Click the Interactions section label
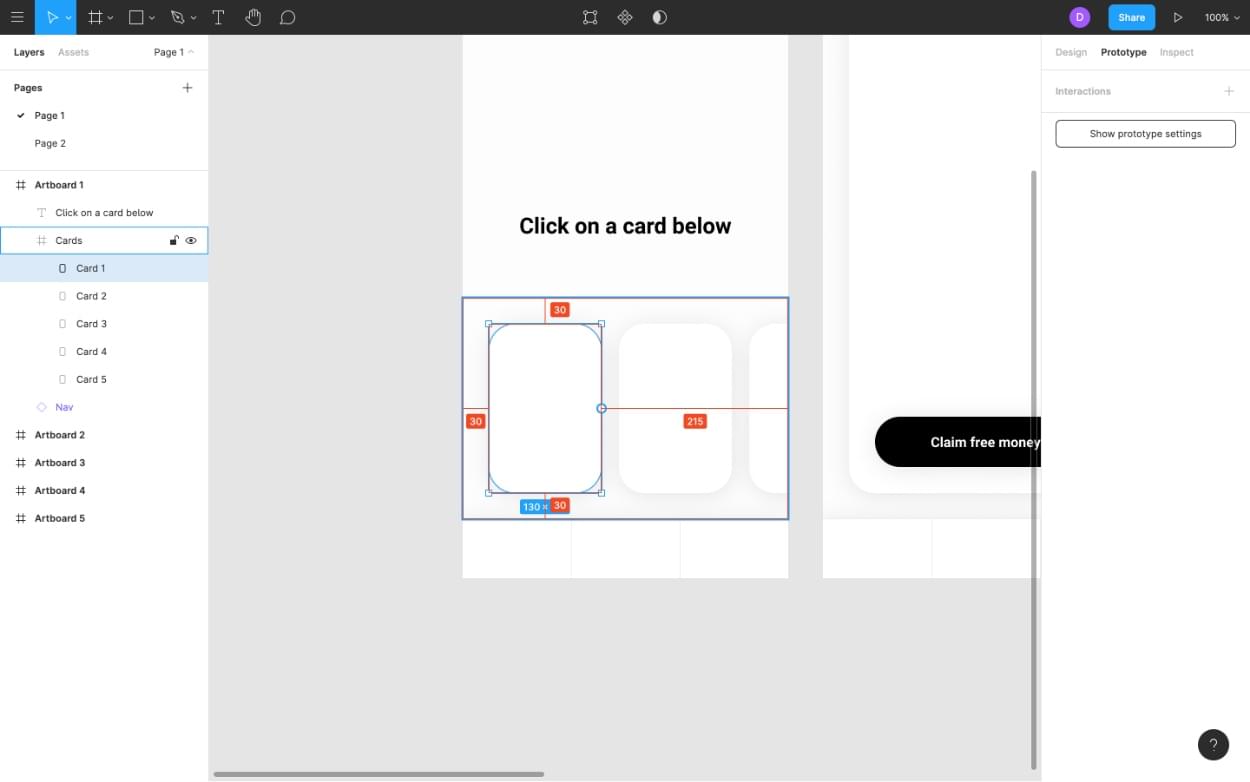1250x782 pixels. 1083,91
